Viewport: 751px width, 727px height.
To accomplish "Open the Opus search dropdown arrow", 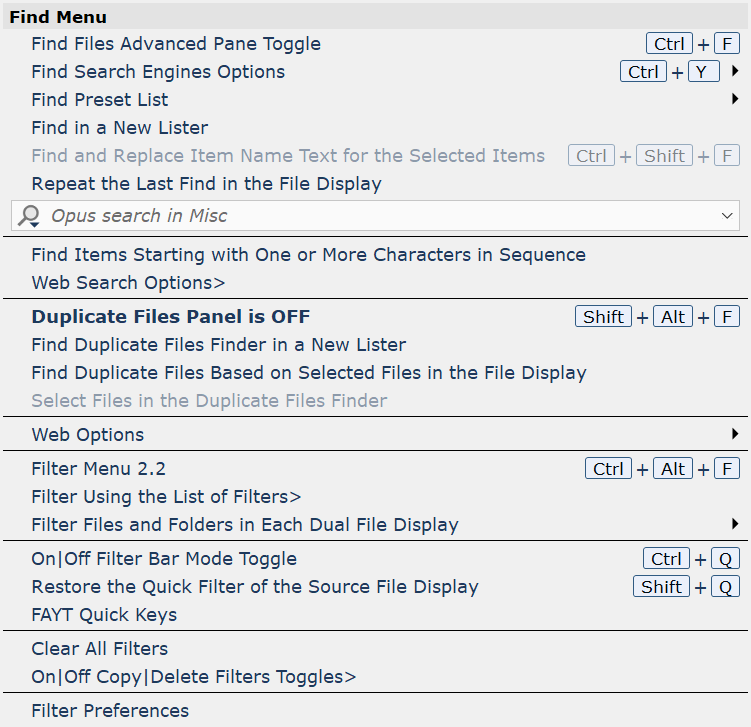I will (x=727, y=216).
